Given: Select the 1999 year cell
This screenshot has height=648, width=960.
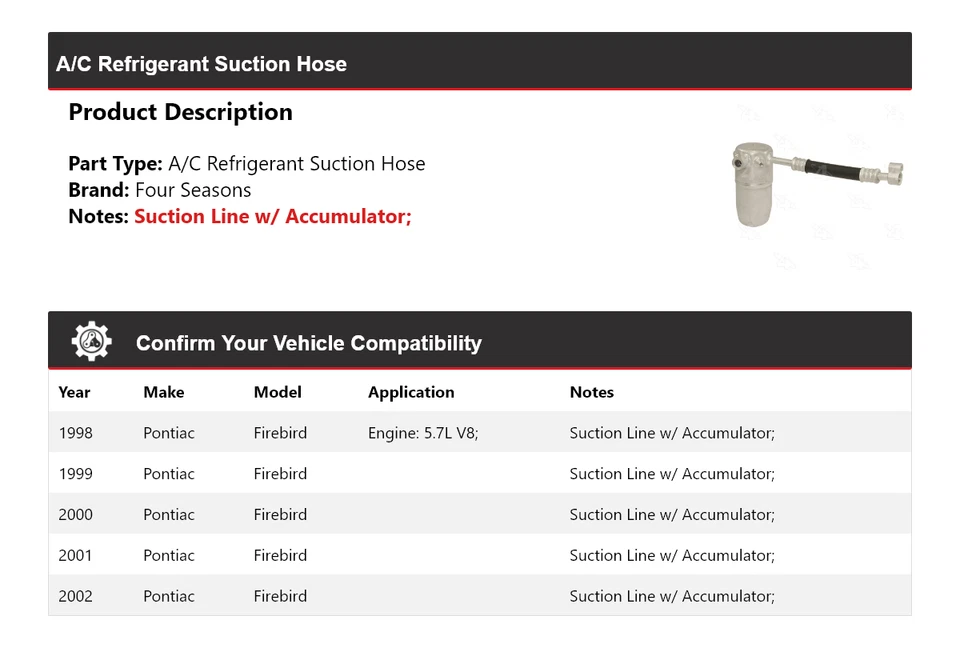Looking at the screenshot, I should (75, 474).
